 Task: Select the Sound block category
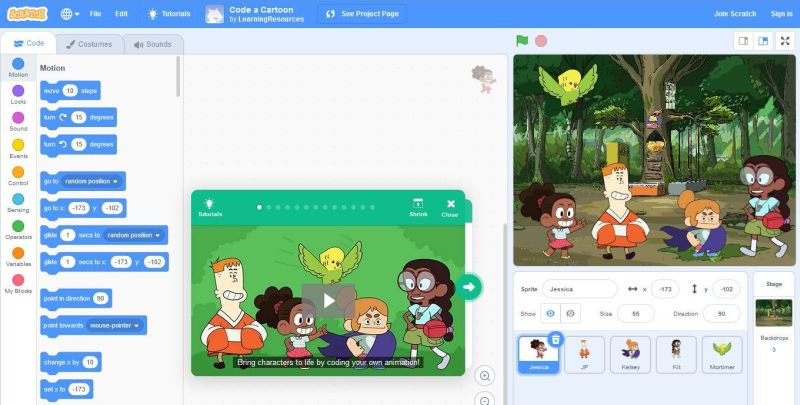tap(18, 122)
